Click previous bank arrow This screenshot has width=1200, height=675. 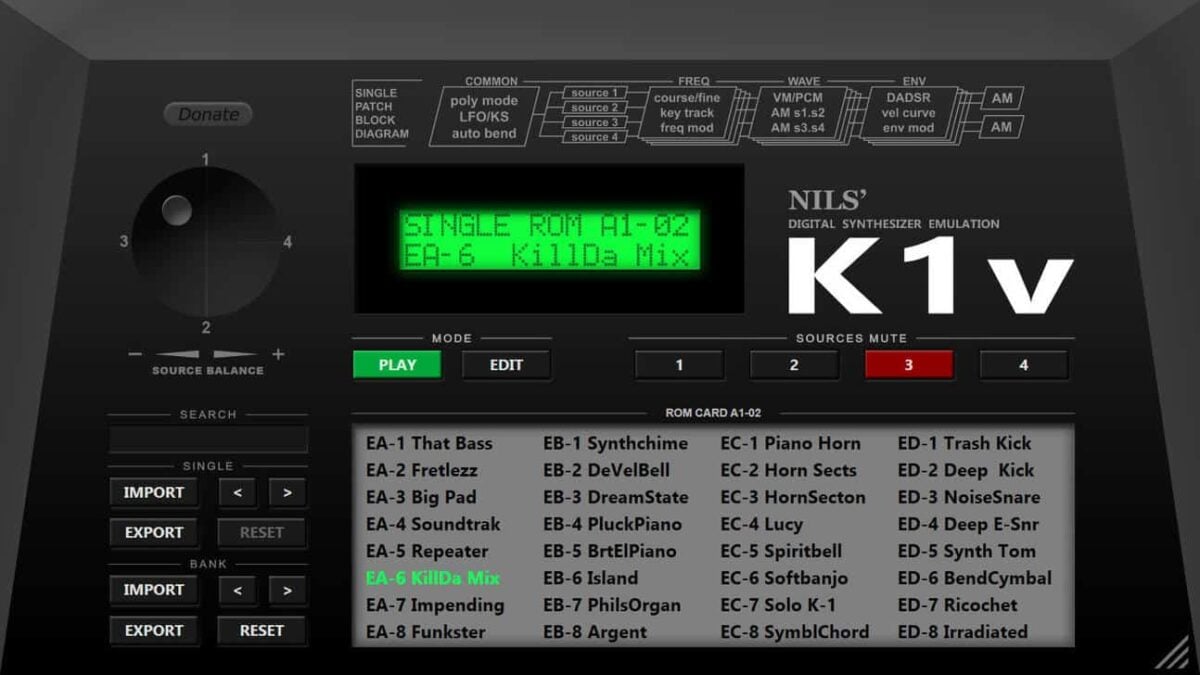(x=237, y=590)
